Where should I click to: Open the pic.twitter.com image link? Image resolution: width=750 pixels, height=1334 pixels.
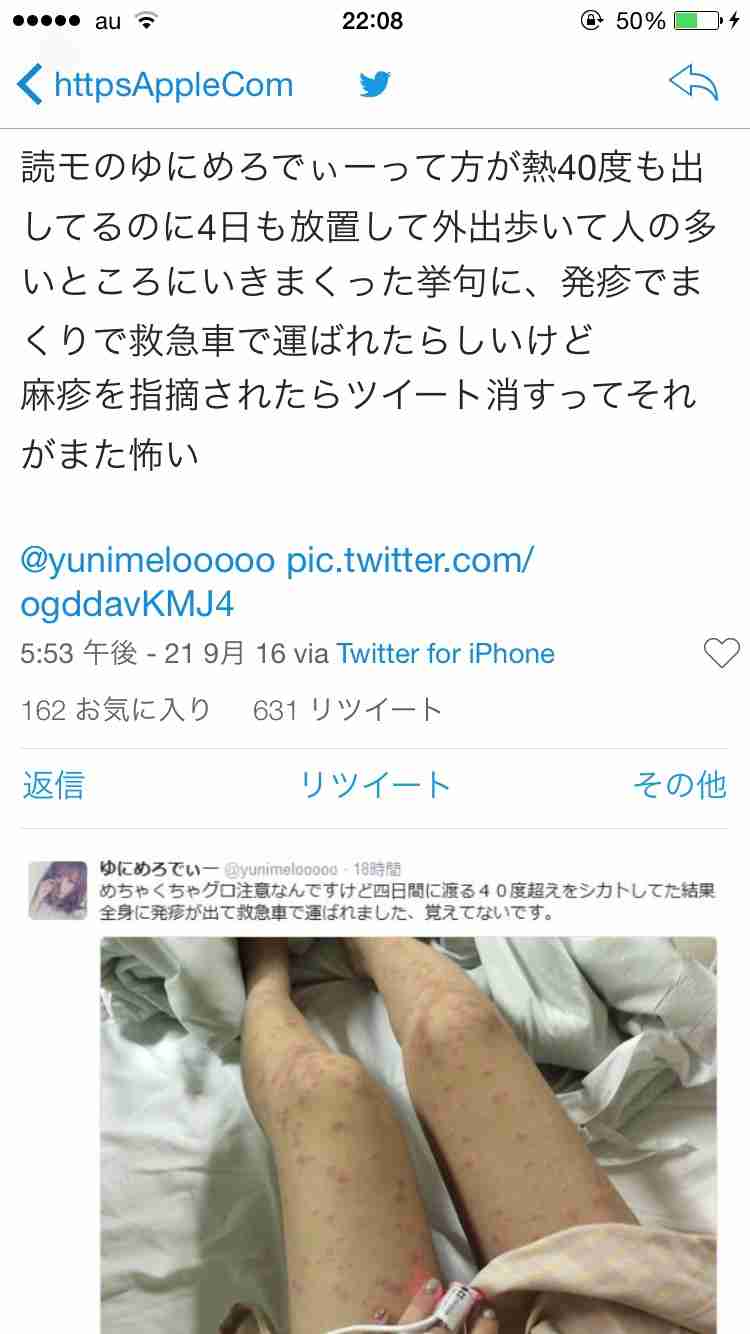point(277,582)
